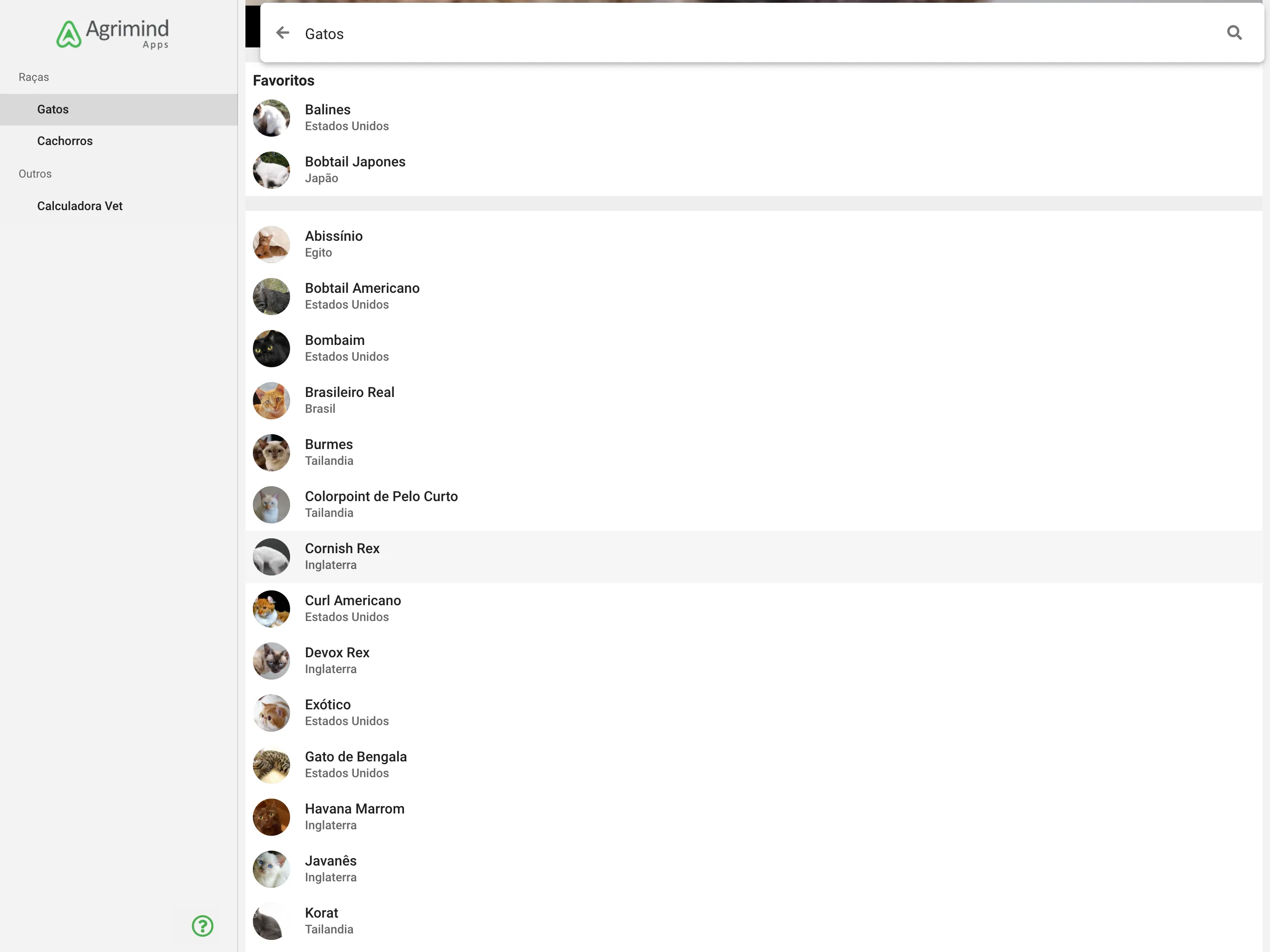Image resolution: width=1270 pixels, height=952 pixels.
Task: Expand the Raças sidebar section
Action: pos(33,76)
